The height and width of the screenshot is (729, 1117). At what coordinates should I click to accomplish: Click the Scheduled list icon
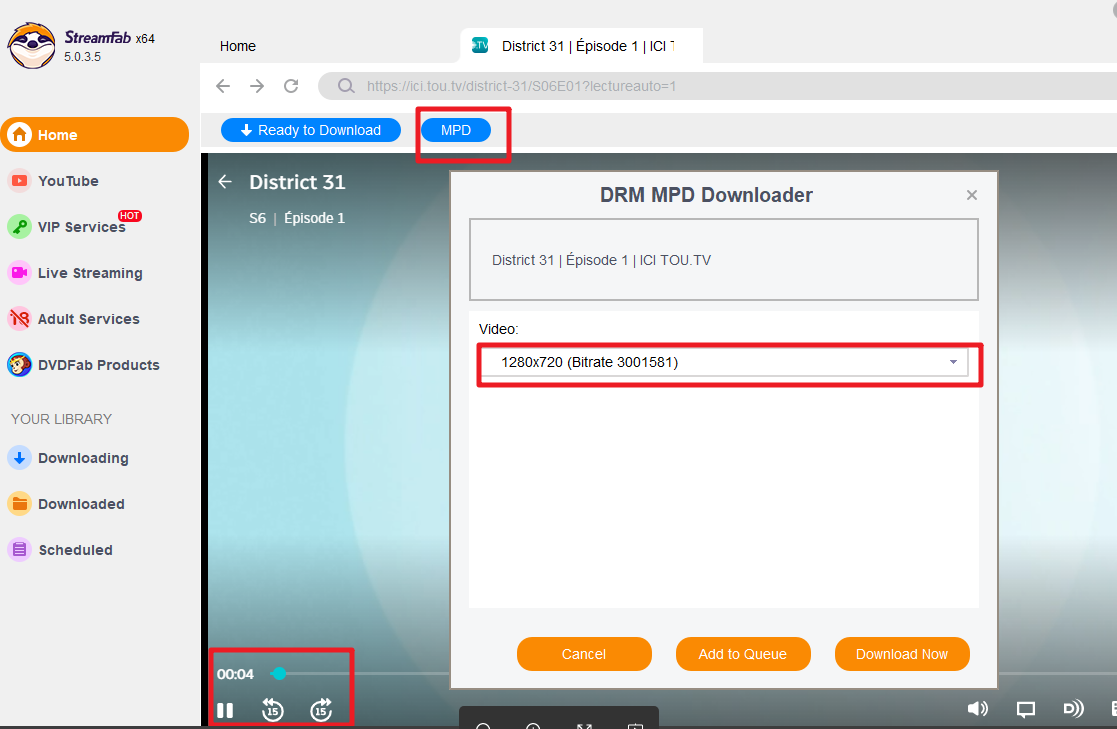point(19,549)
